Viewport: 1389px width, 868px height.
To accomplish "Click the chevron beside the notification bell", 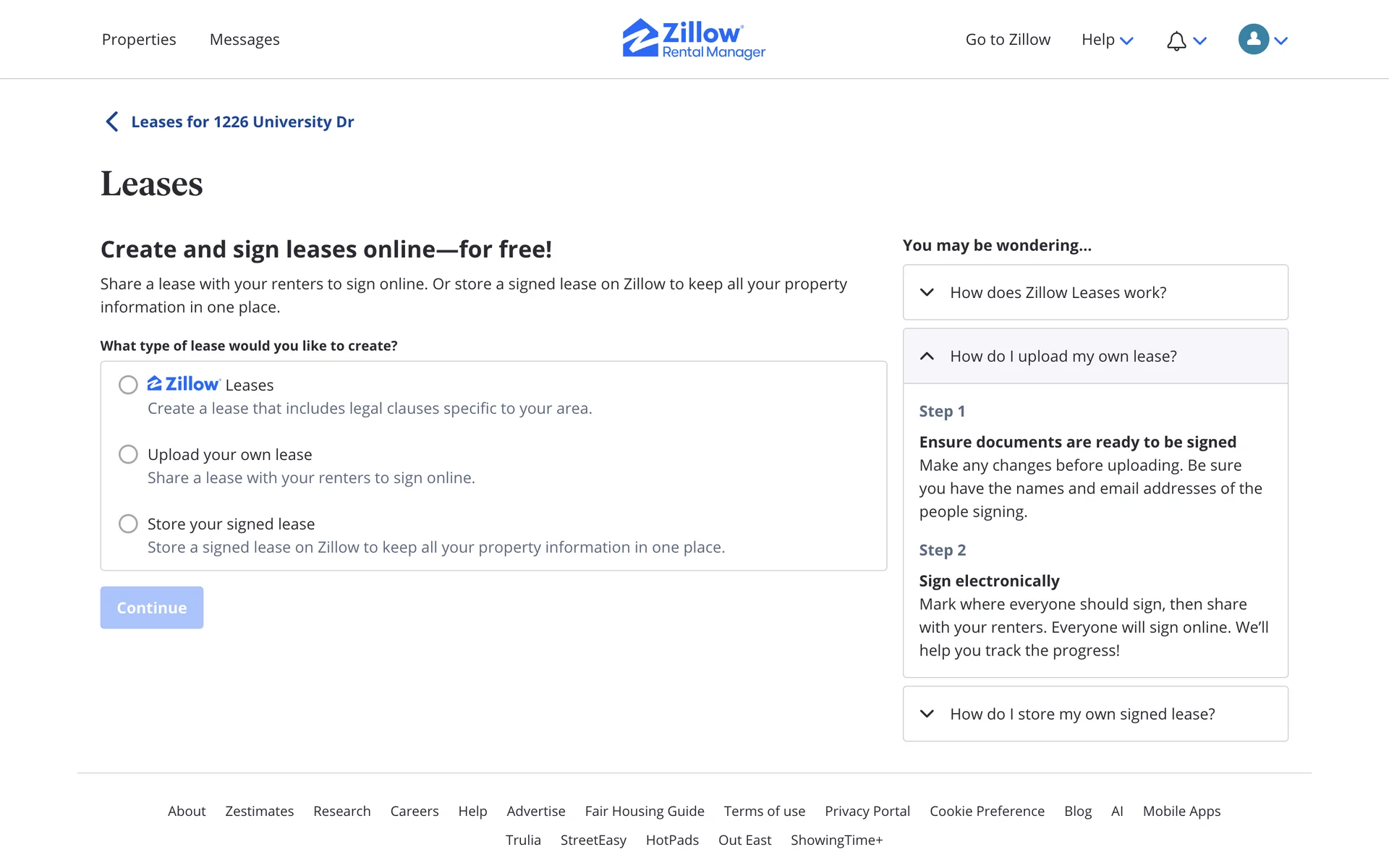I will point(1200,41).
